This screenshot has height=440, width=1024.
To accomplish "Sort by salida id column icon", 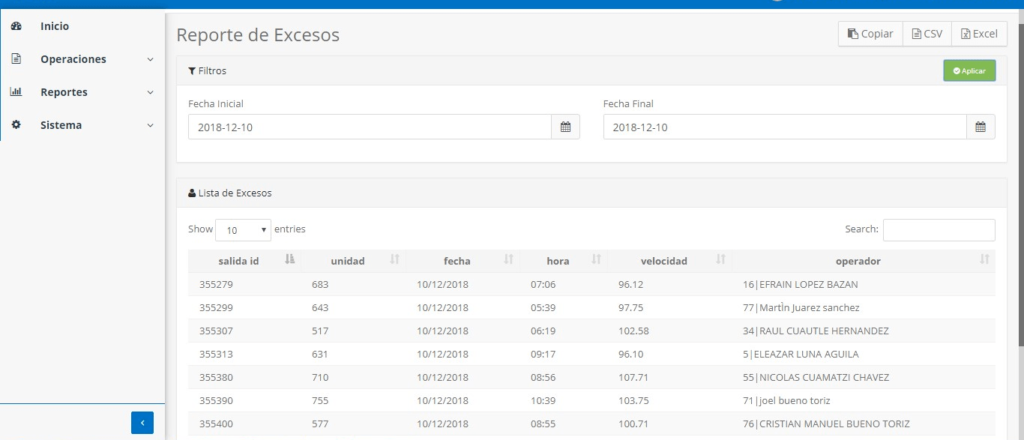I will [x=290, y=260].
